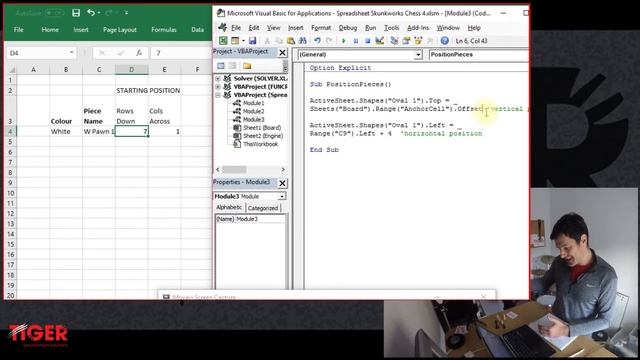Screen dimensions: 640x360
Task: Click Save icon in Excel quick access toolbar
Action: click(76, 13)
